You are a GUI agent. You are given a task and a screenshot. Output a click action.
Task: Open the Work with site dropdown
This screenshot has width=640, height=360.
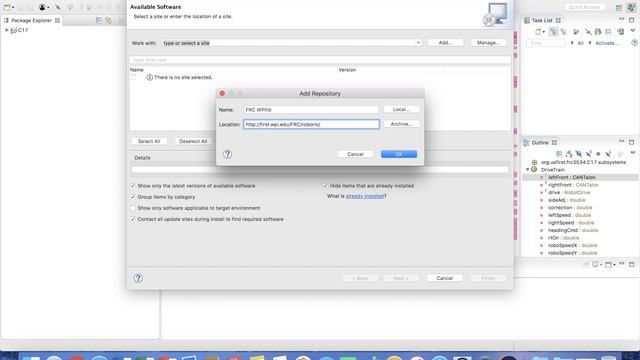tap(418, 43)
